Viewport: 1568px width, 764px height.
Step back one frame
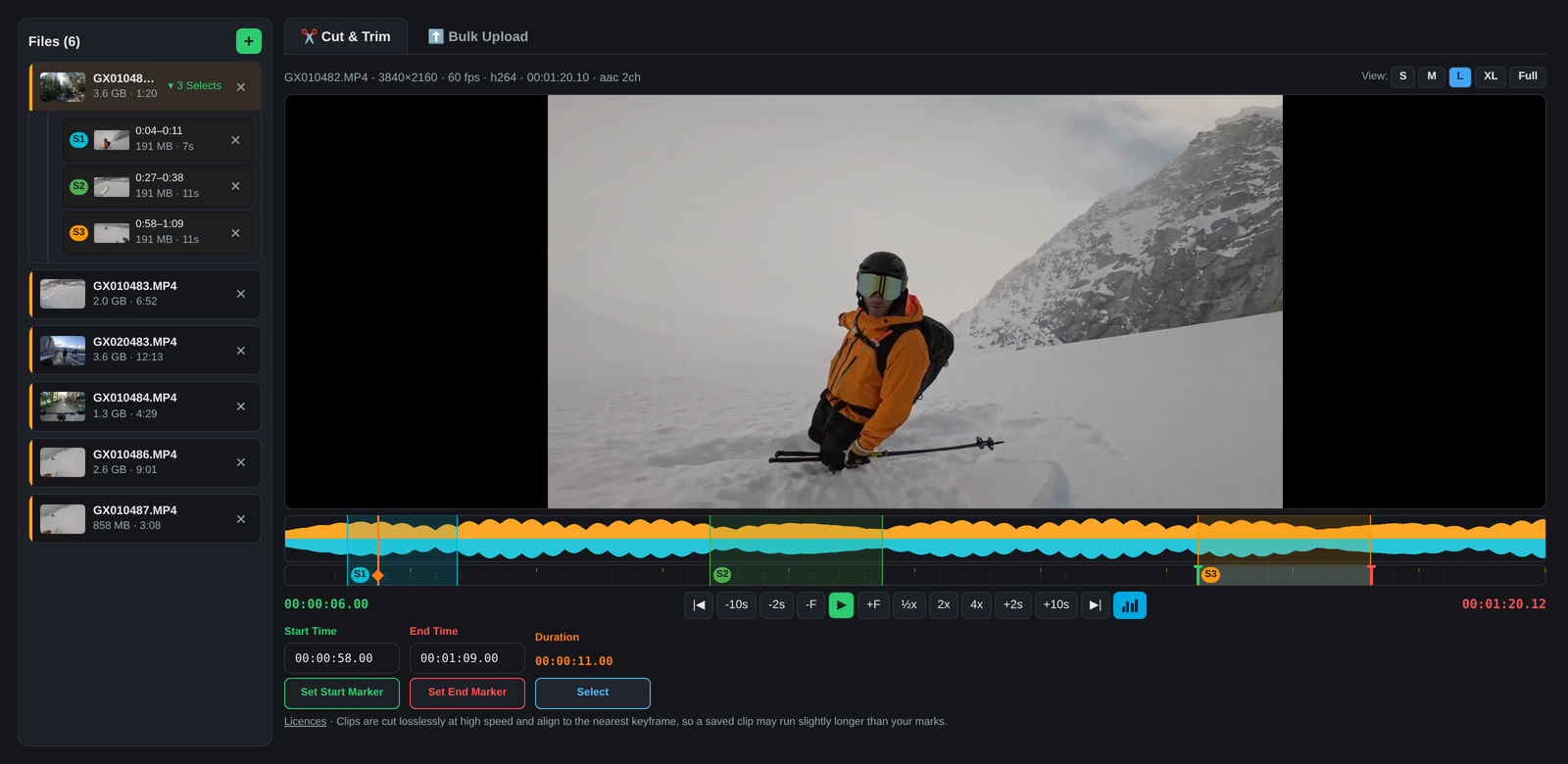(811, 605)
